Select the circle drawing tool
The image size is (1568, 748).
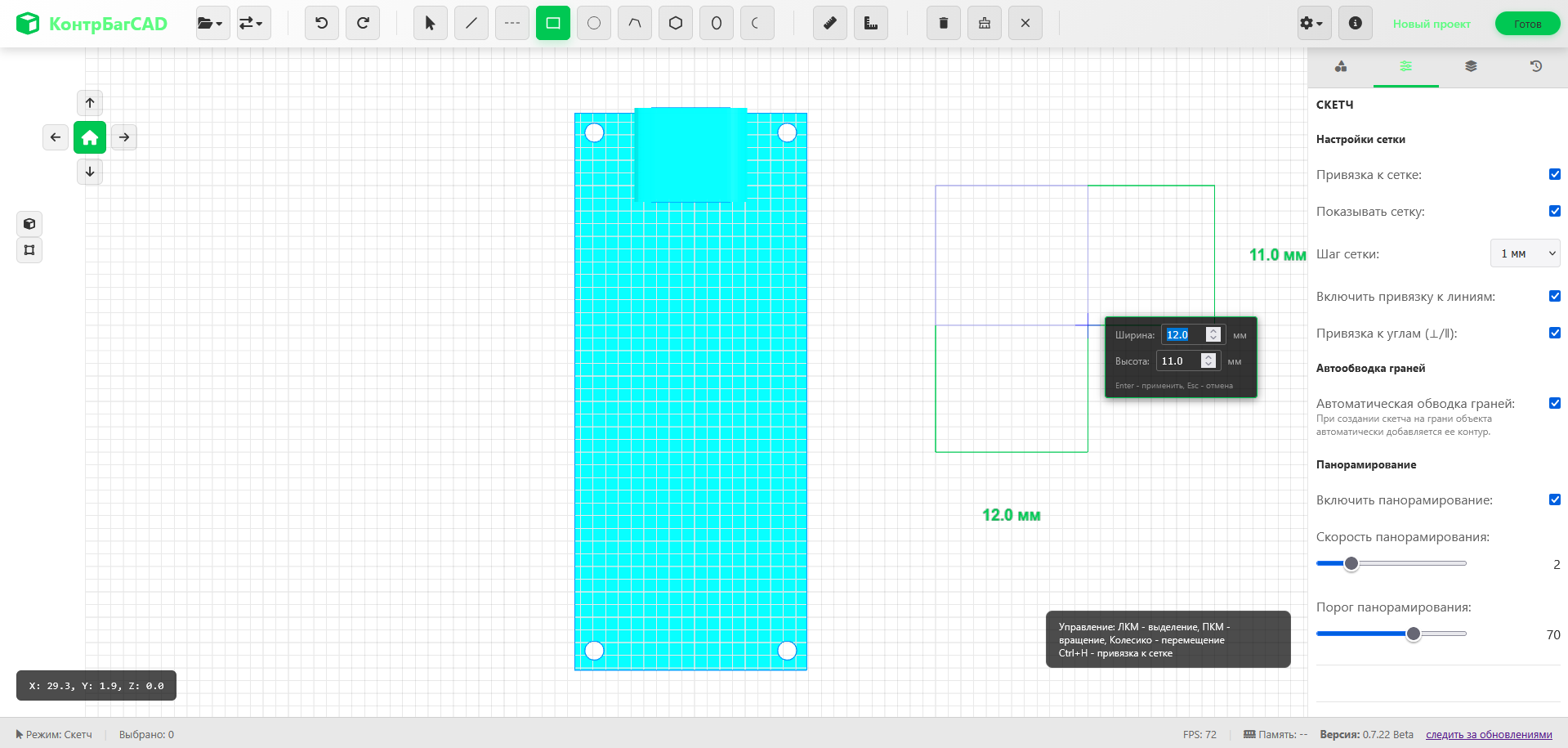(594, 24)
